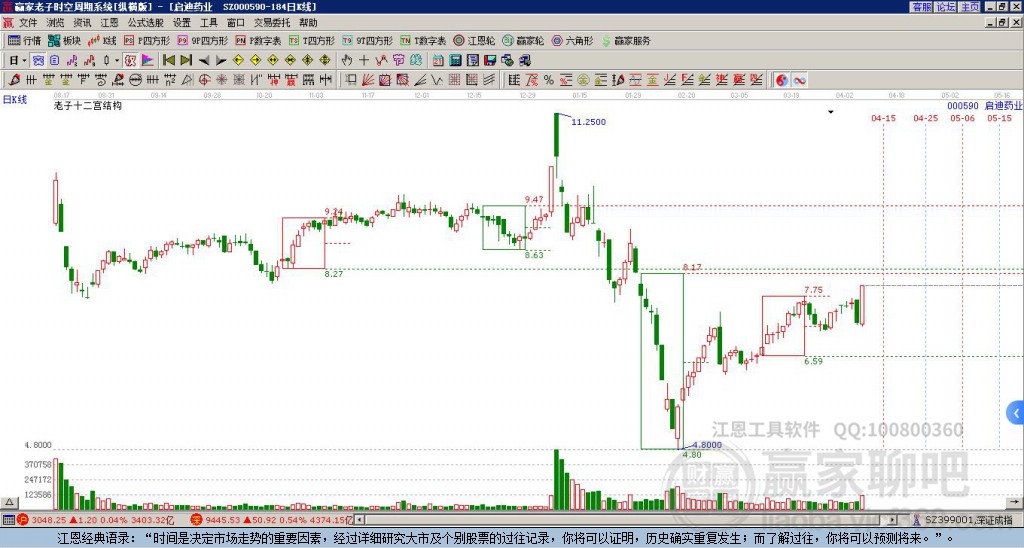
Task: Expand the blue side panel arrow
Action: (x=1016, y=413)
